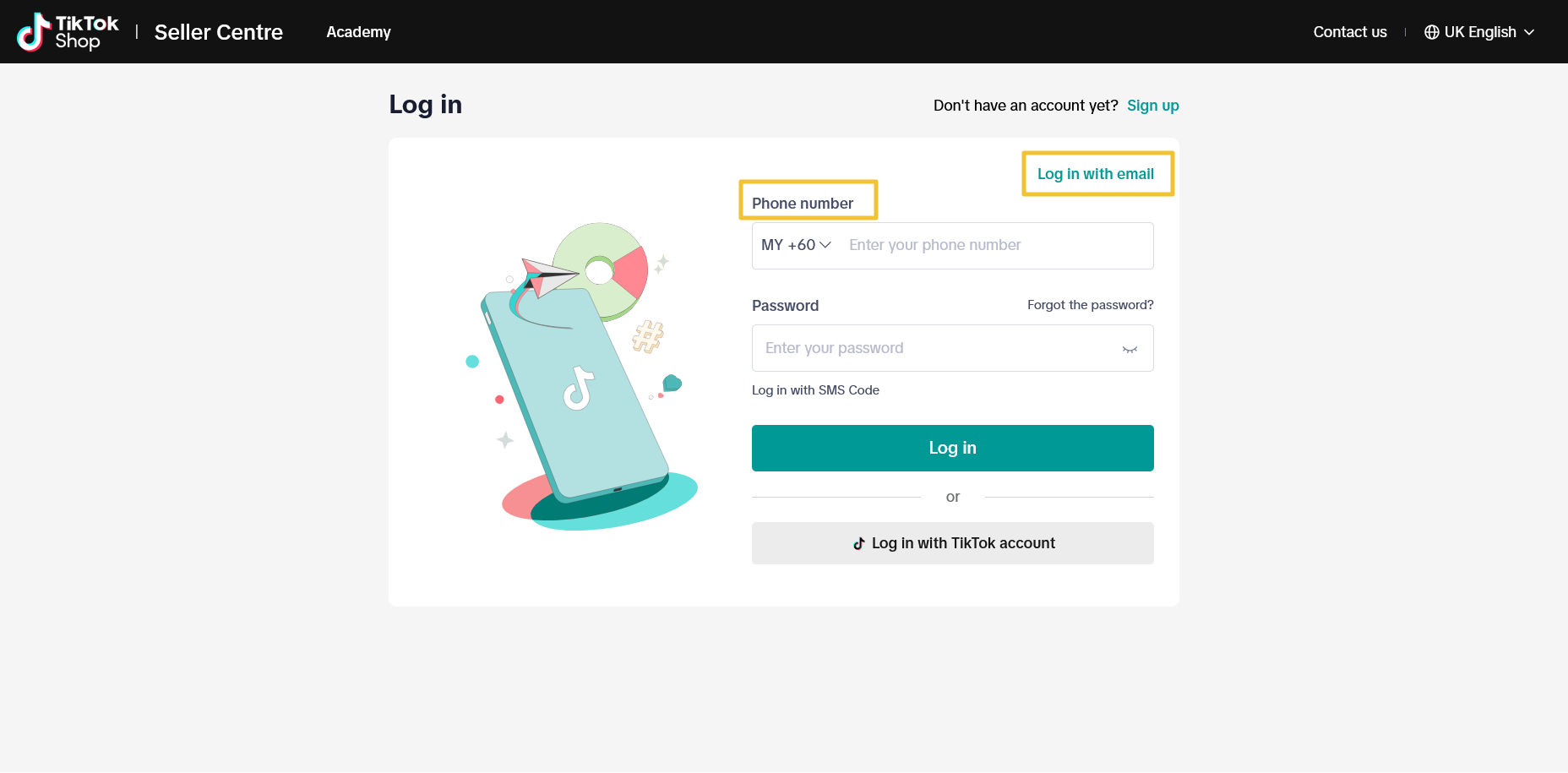Click the TikTok Shop logo
Image resolution: width=1568 pixels, height=773 pixels.
coord(68,32)
